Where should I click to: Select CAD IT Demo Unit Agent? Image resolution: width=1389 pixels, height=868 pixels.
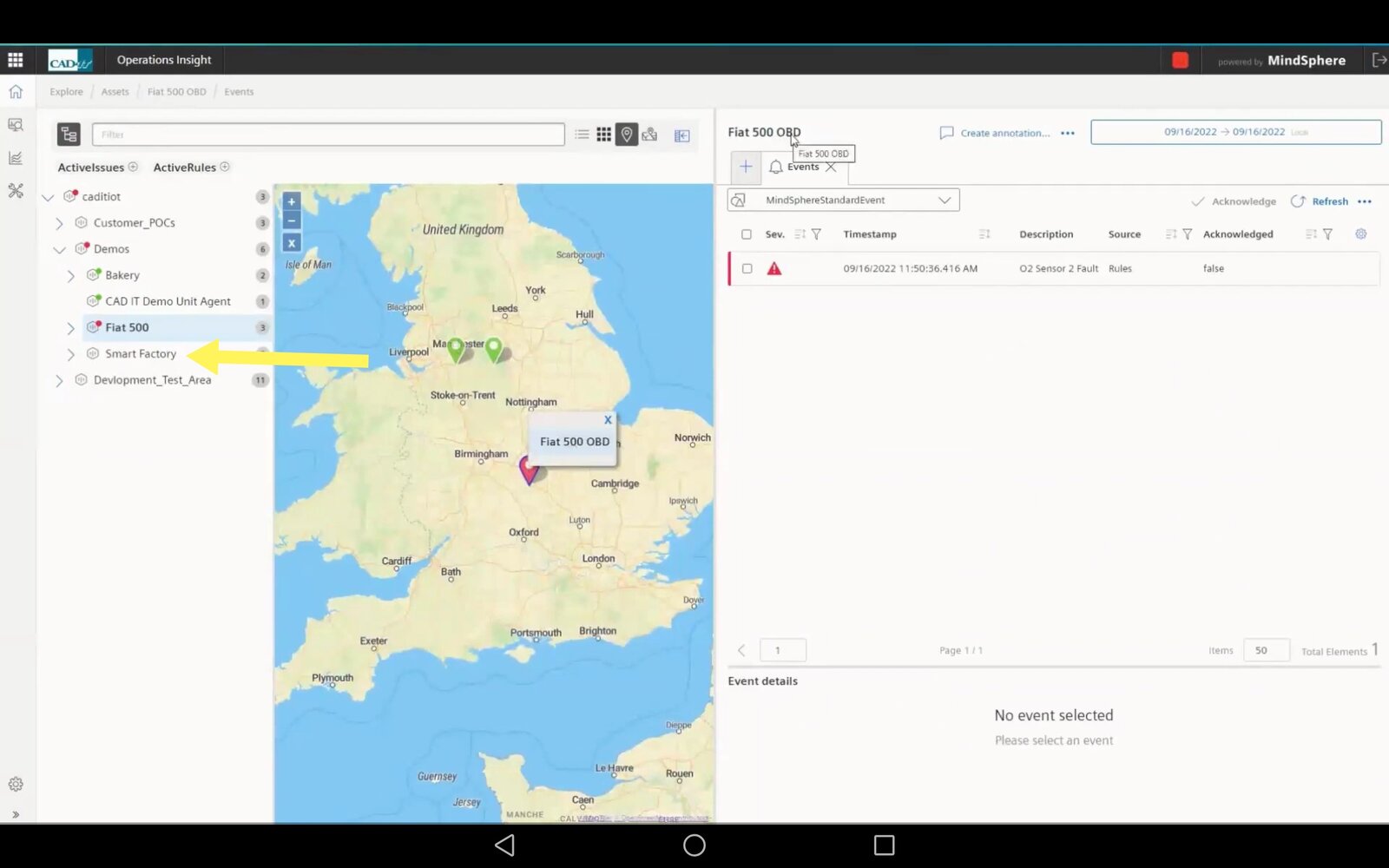tap(168, 301)
